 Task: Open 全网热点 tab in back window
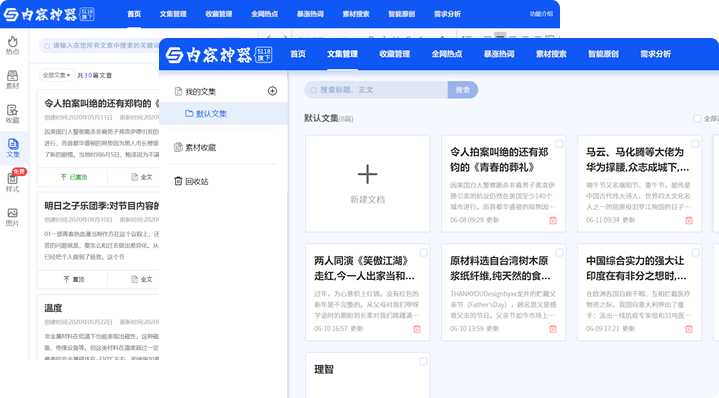pos(265,14)
